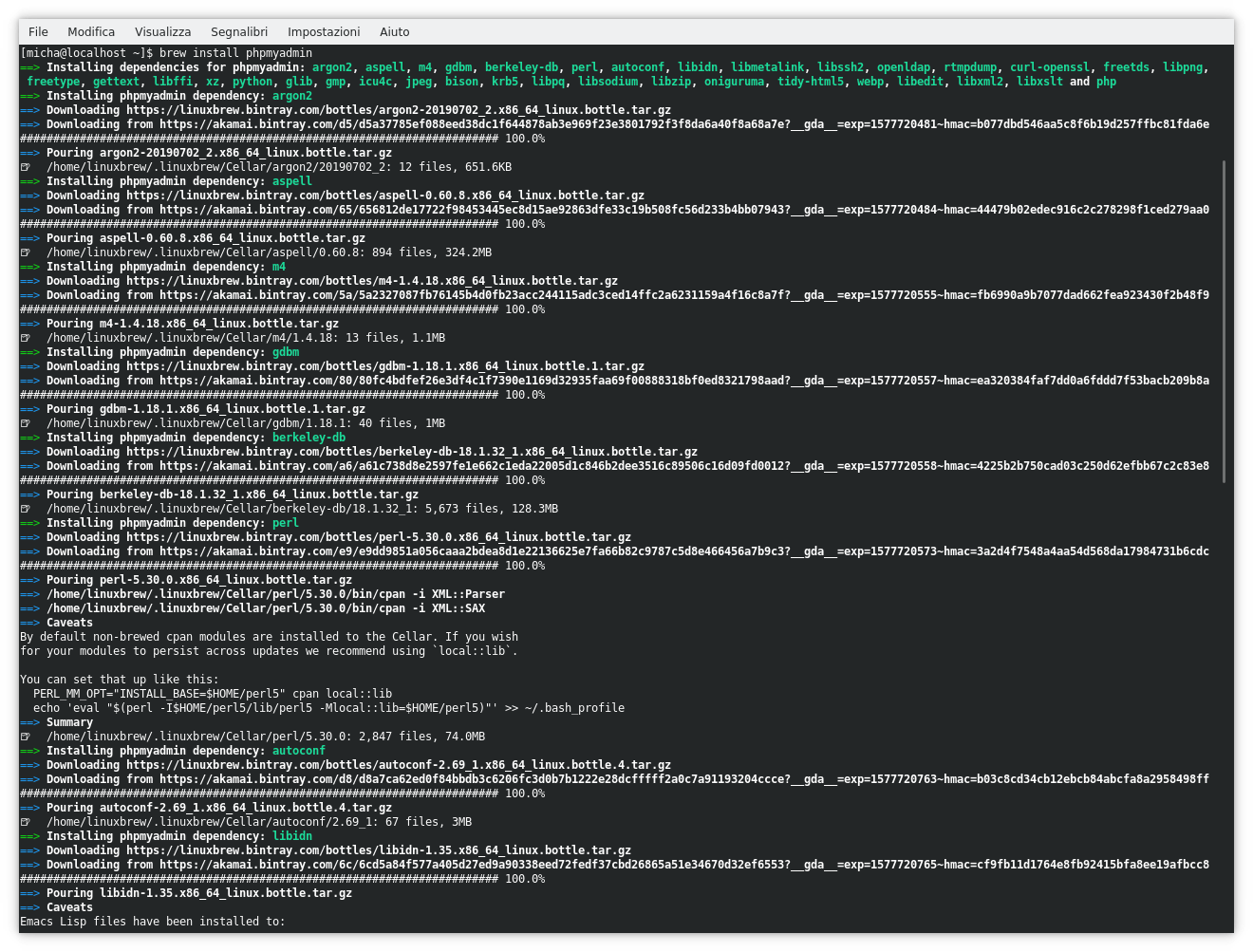Click the 'cpan -i XML::Parser' line
Viewport: 1253px width, 952px height.
click(x=262, y=594)
